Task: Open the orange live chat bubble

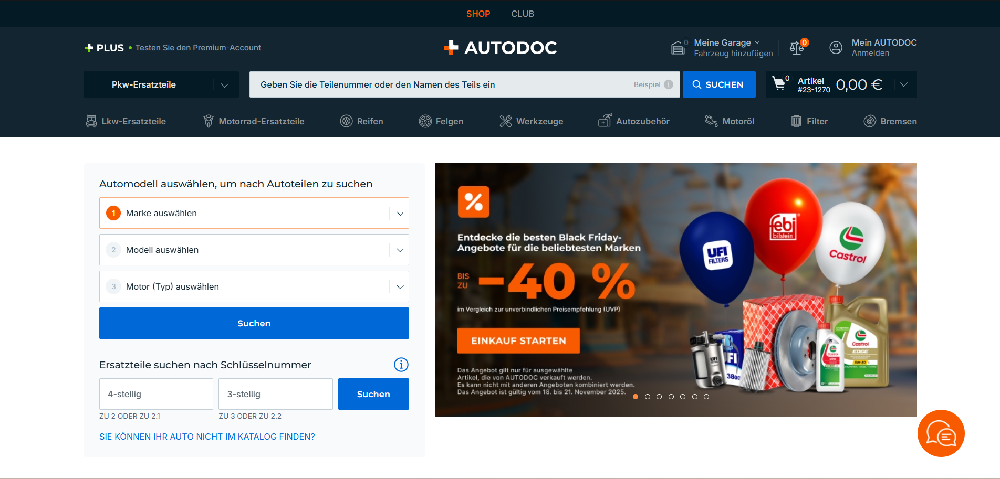Action: click(941, 434)
